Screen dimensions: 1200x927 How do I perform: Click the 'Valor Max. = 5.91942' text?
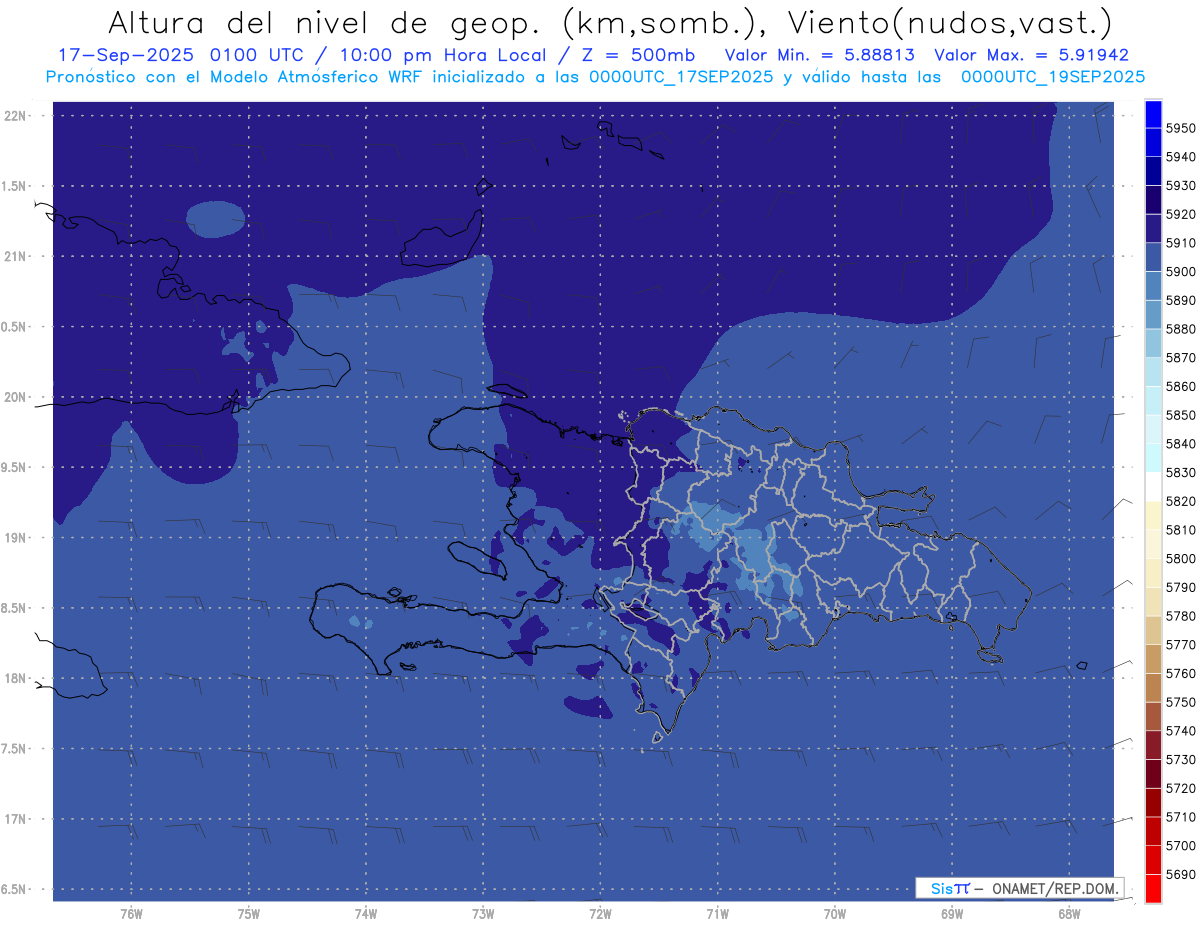click(x=1031, y=56)
